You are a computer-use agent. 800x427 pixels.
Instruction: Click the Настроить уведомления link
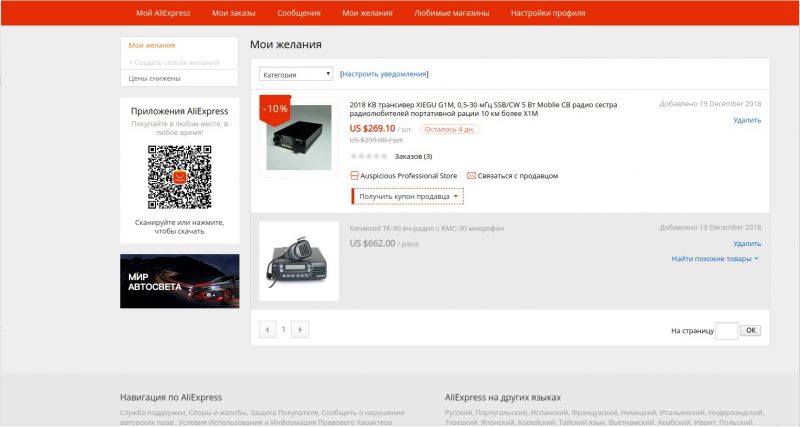[x=384, y=74]
